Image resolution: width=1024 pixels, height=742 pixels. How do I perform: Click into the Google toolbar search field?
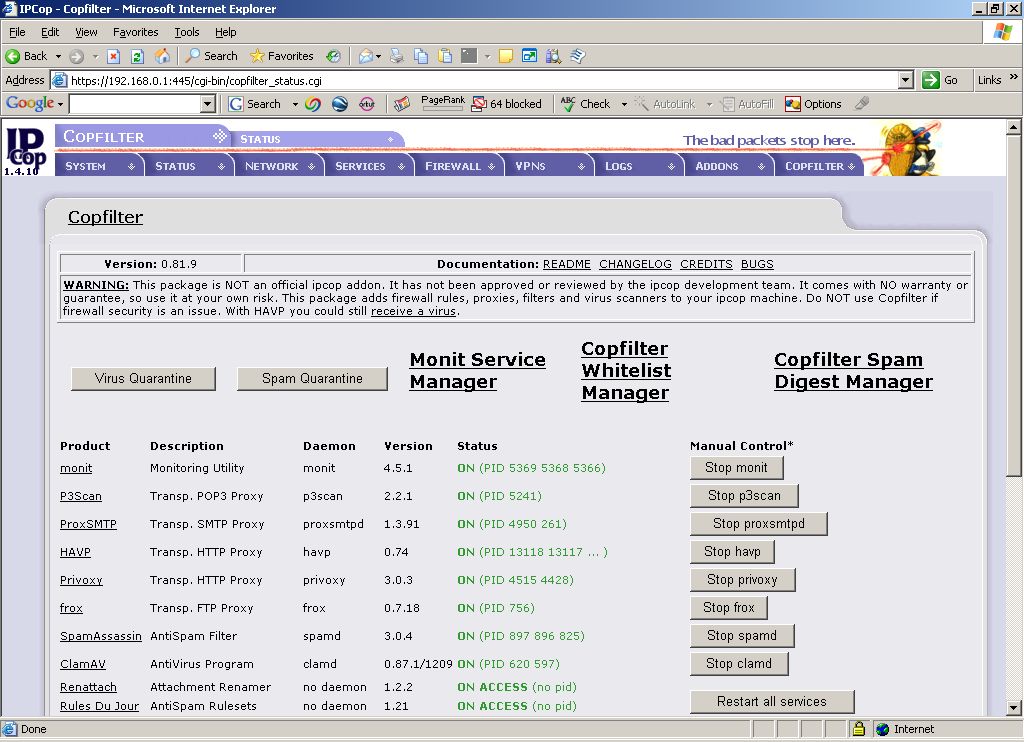click(x=135, y=104)
